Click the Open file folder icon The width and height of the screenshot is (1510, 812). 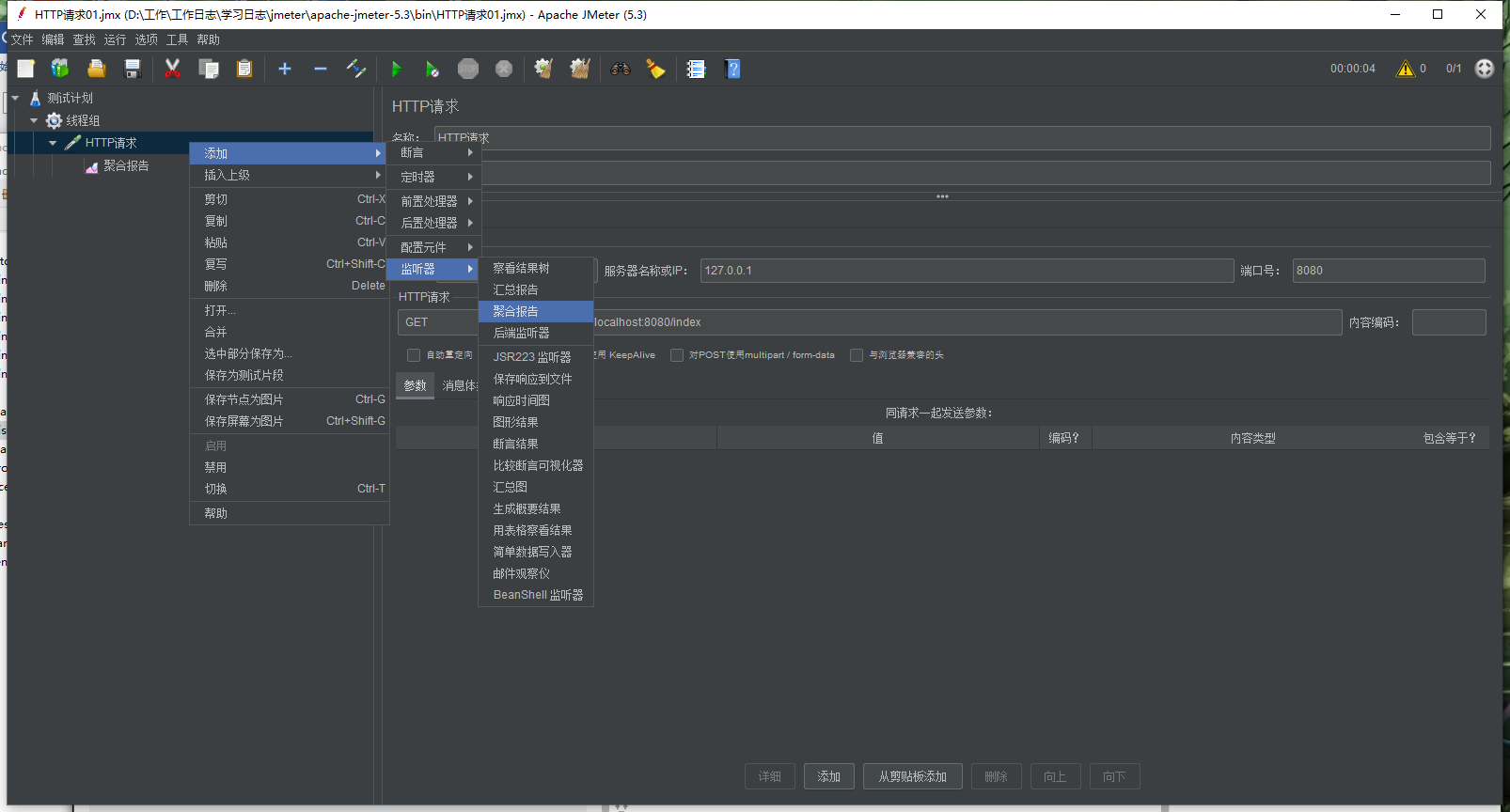96,69
